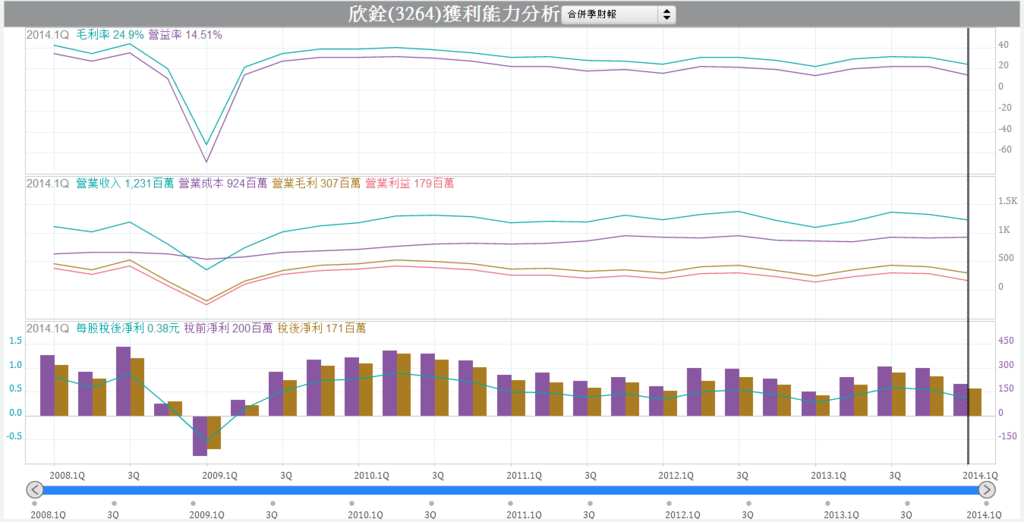Click the 營業利益 179百萬 legend label
Viewport: 1024px width, 522px height.
[409, 184]
